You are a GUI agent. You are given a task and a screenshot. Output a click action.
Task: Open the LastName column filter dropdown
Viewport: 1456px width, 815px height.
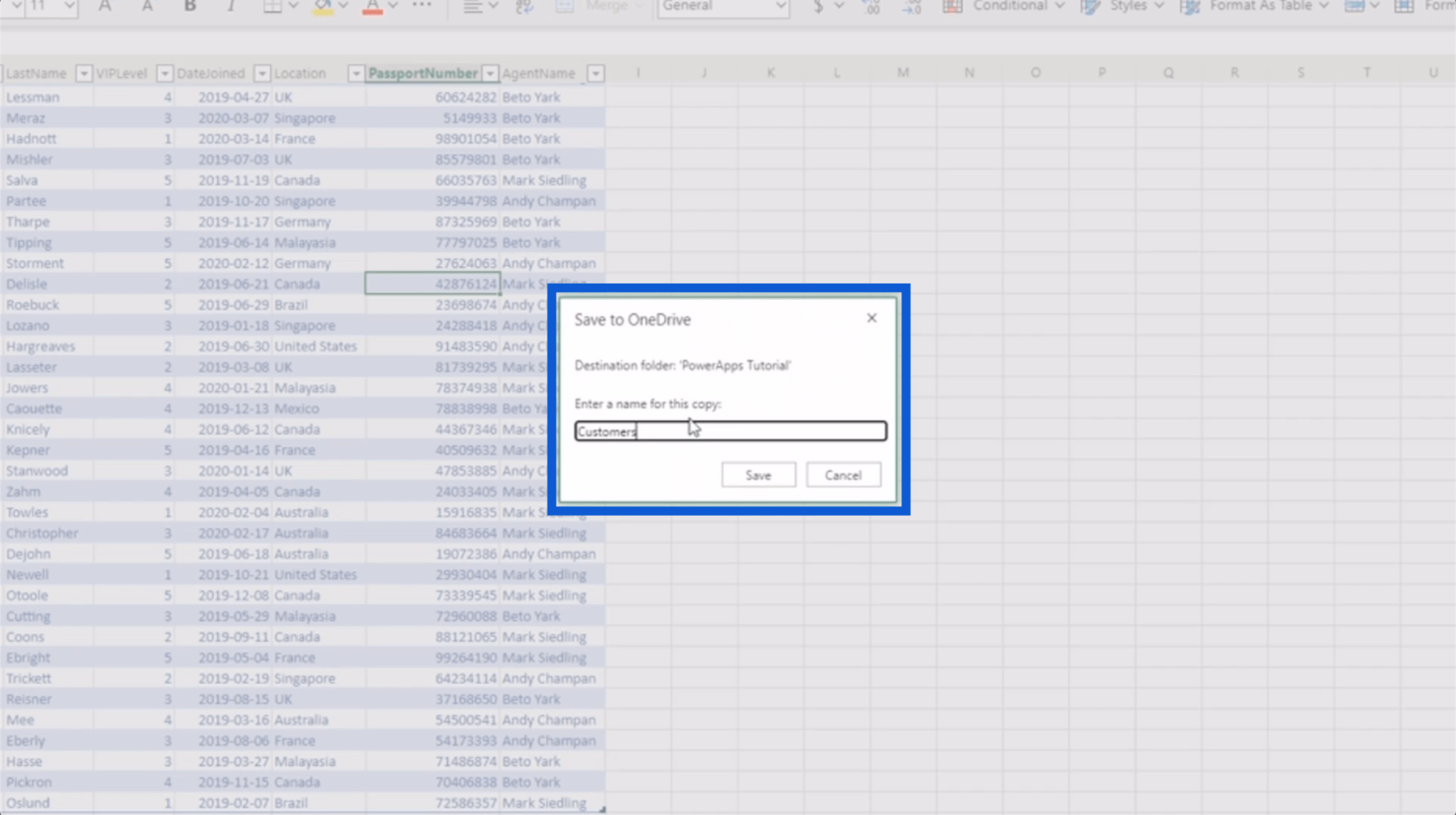coord(84,74)
